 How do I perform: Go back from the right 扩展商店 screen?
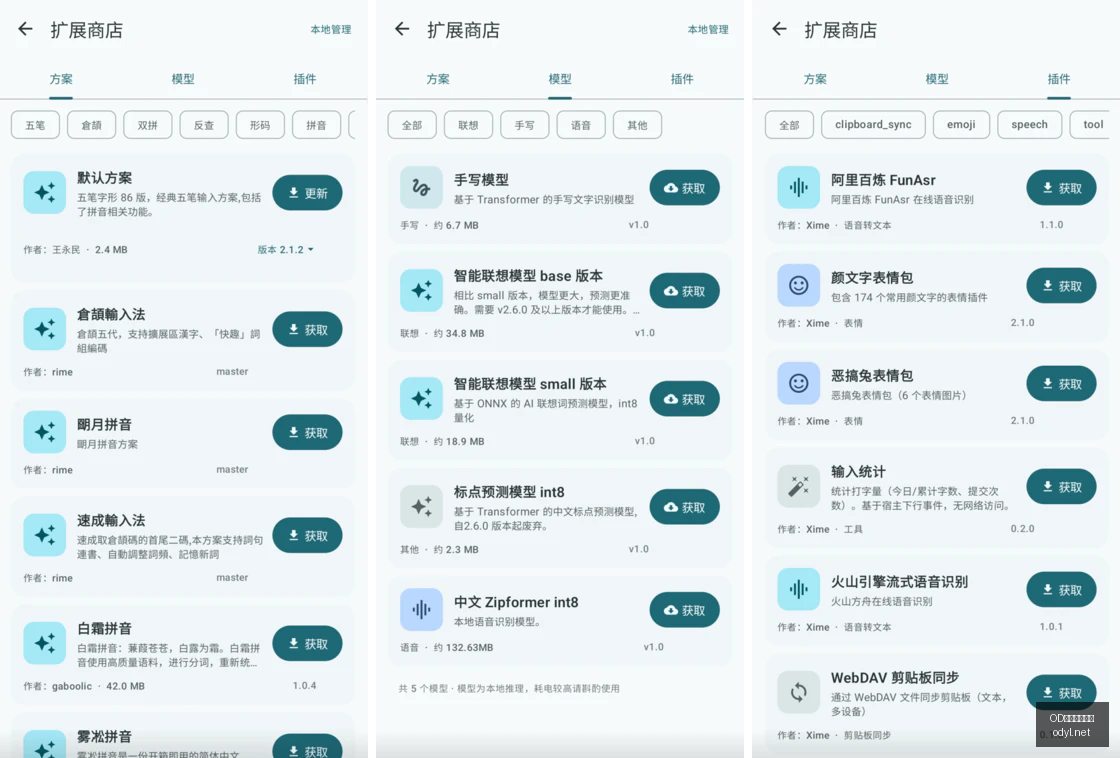(x=780, y=29)
